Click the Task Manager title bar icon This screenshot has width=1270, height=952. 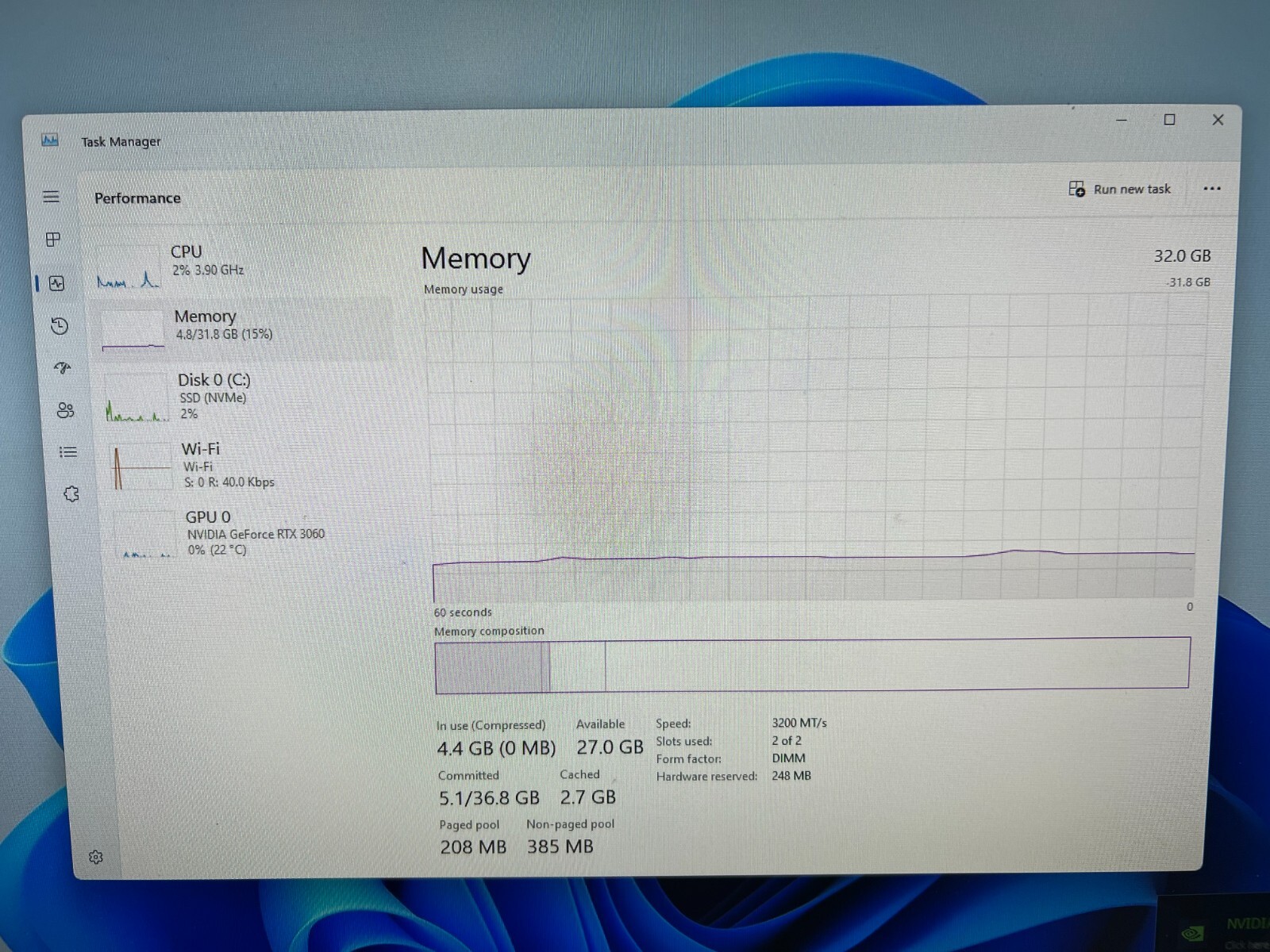click(x=50, y=140)
